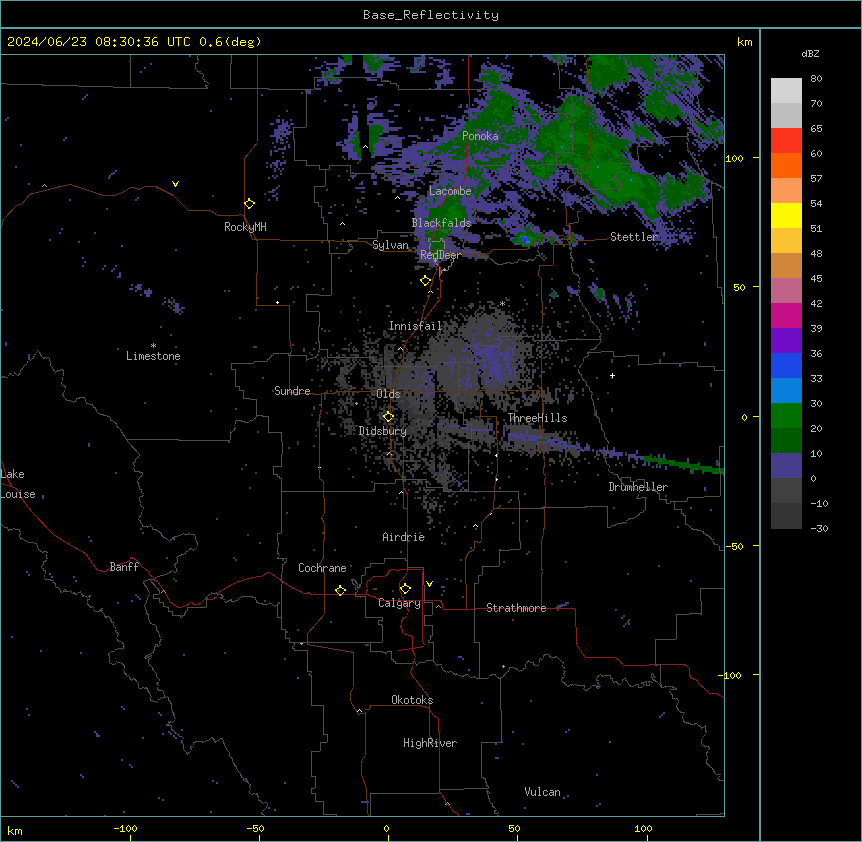Select the yellow 51-54 dBZ legend swatch
This screenshot has width=862, height=842.
point(786,215)
